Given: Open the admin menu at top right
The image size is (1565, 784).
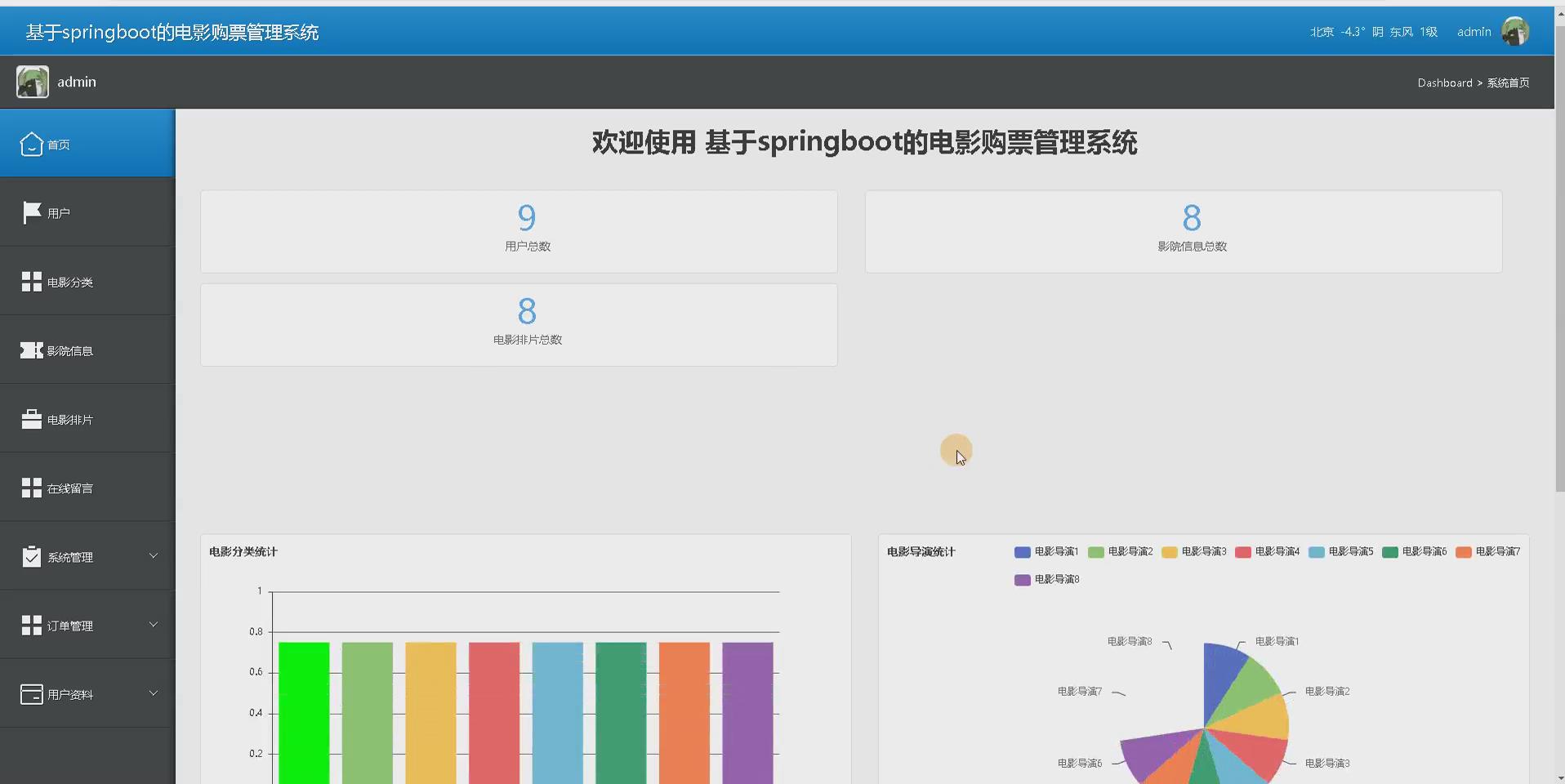Looking at the screenshot, I should pos(1474,31).
